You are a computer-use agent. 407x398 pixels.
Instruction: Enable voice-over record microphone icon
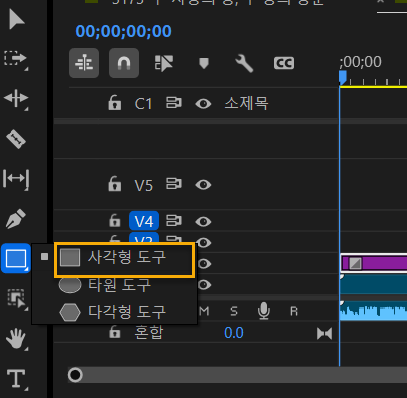(264, 311)
